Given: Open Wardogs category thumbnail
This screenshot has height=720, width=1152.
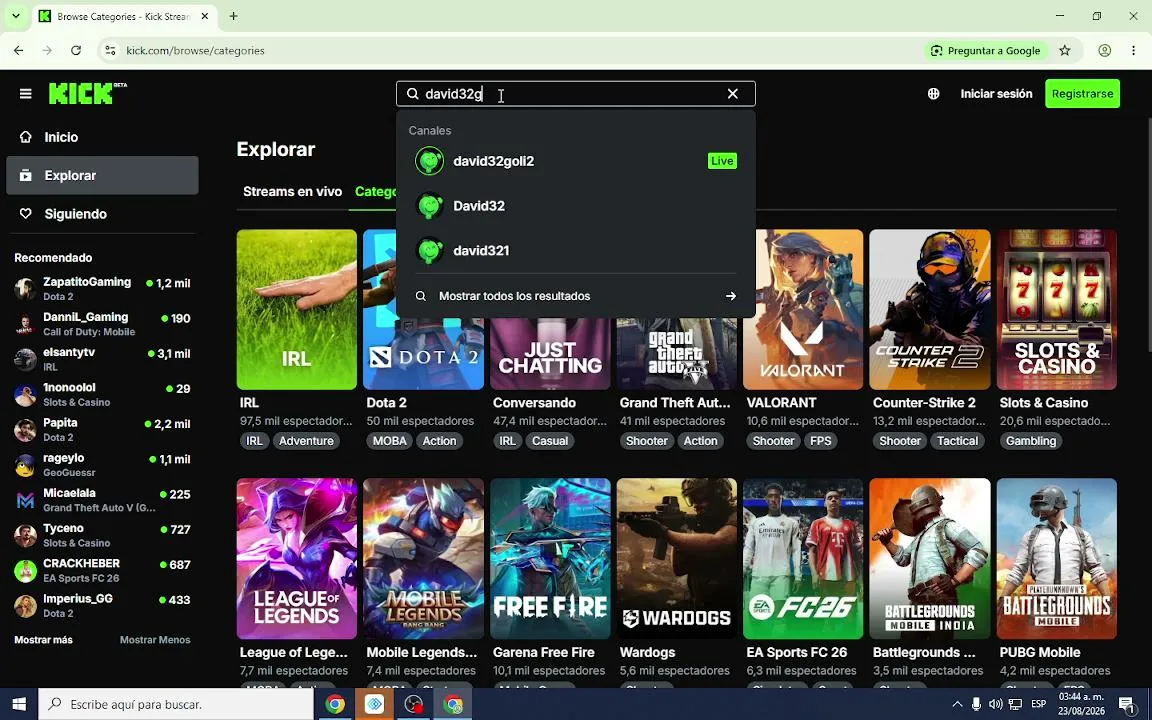Looking at the screenshot, I should tap(677, 558).
